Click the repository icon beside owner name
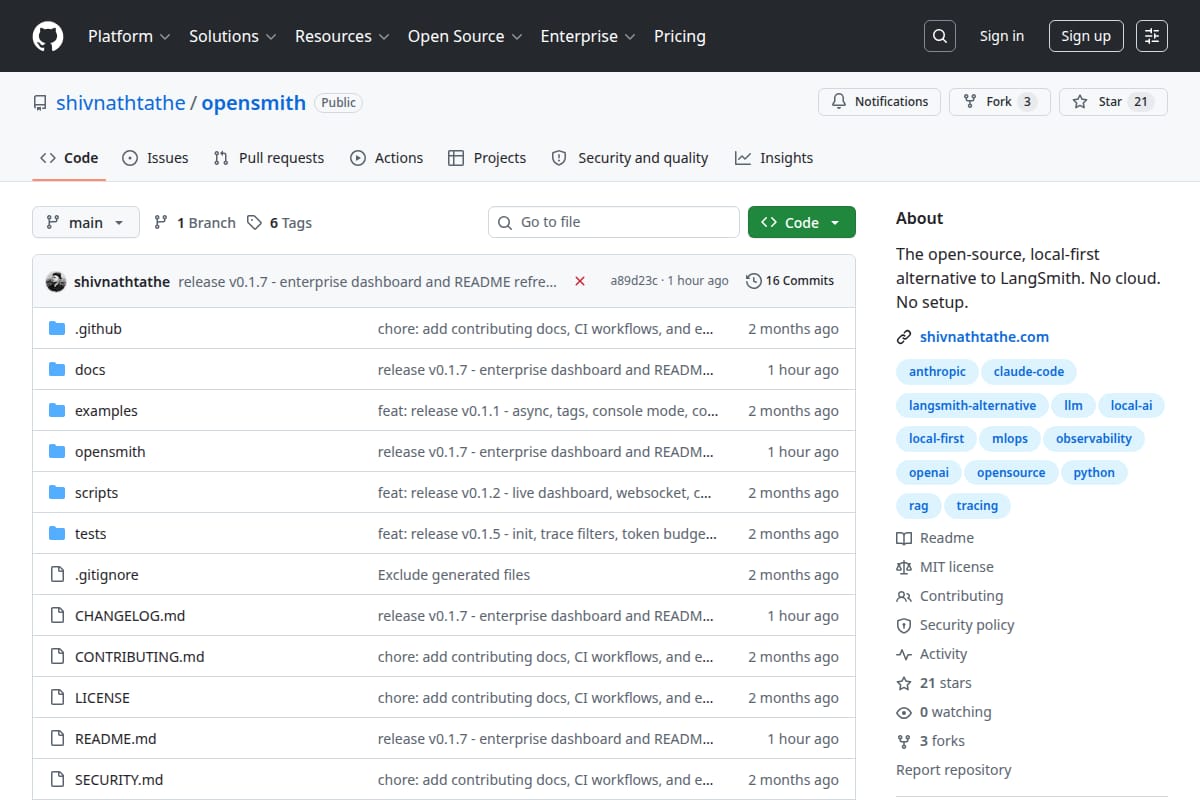This screenshot has width=1200, height=800. tap(40, 102)
